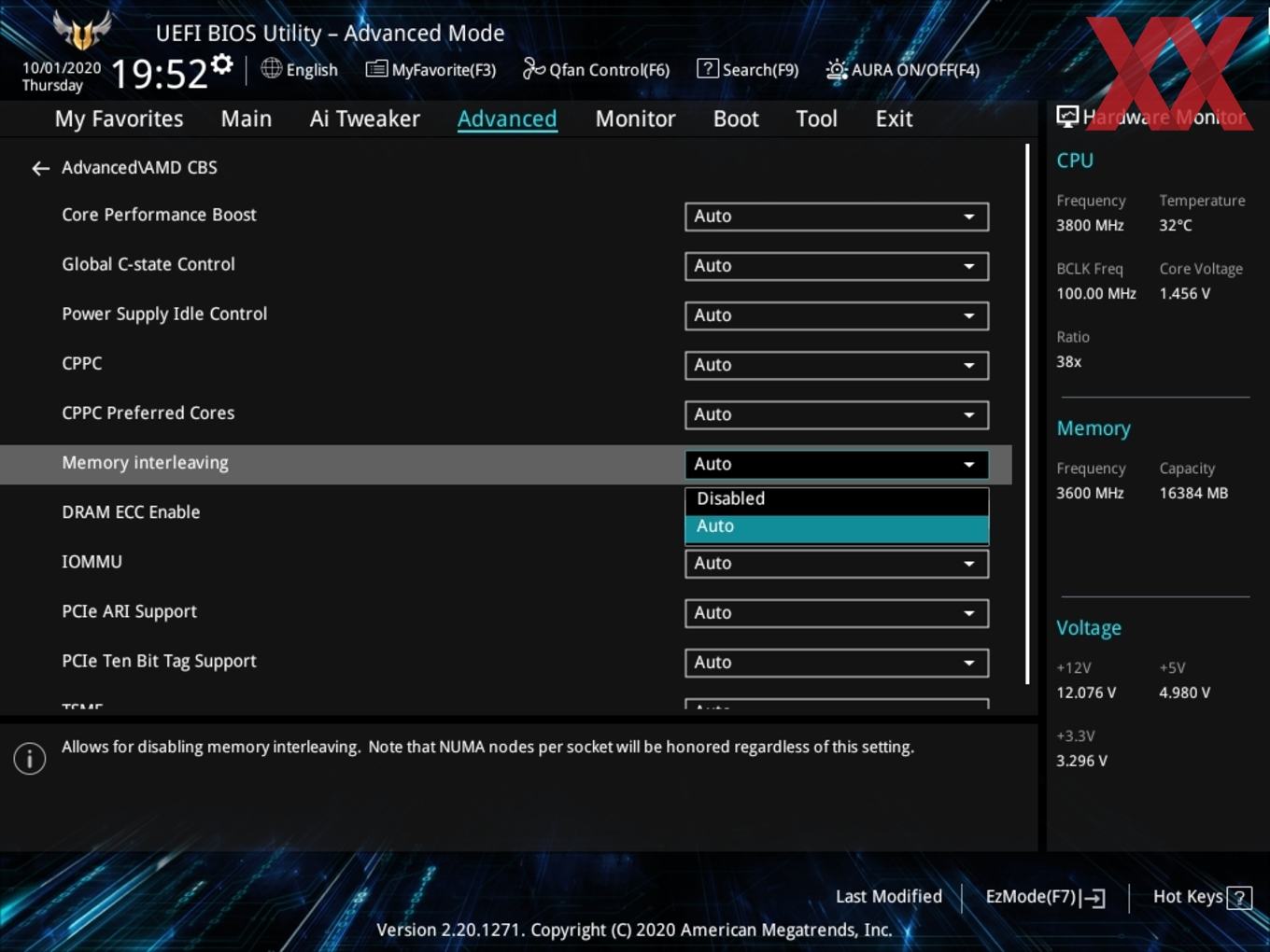Click Core Voltage value 1.456 V
Image resolution: width=1270 pixels, height=952 pixels.
1184,293
